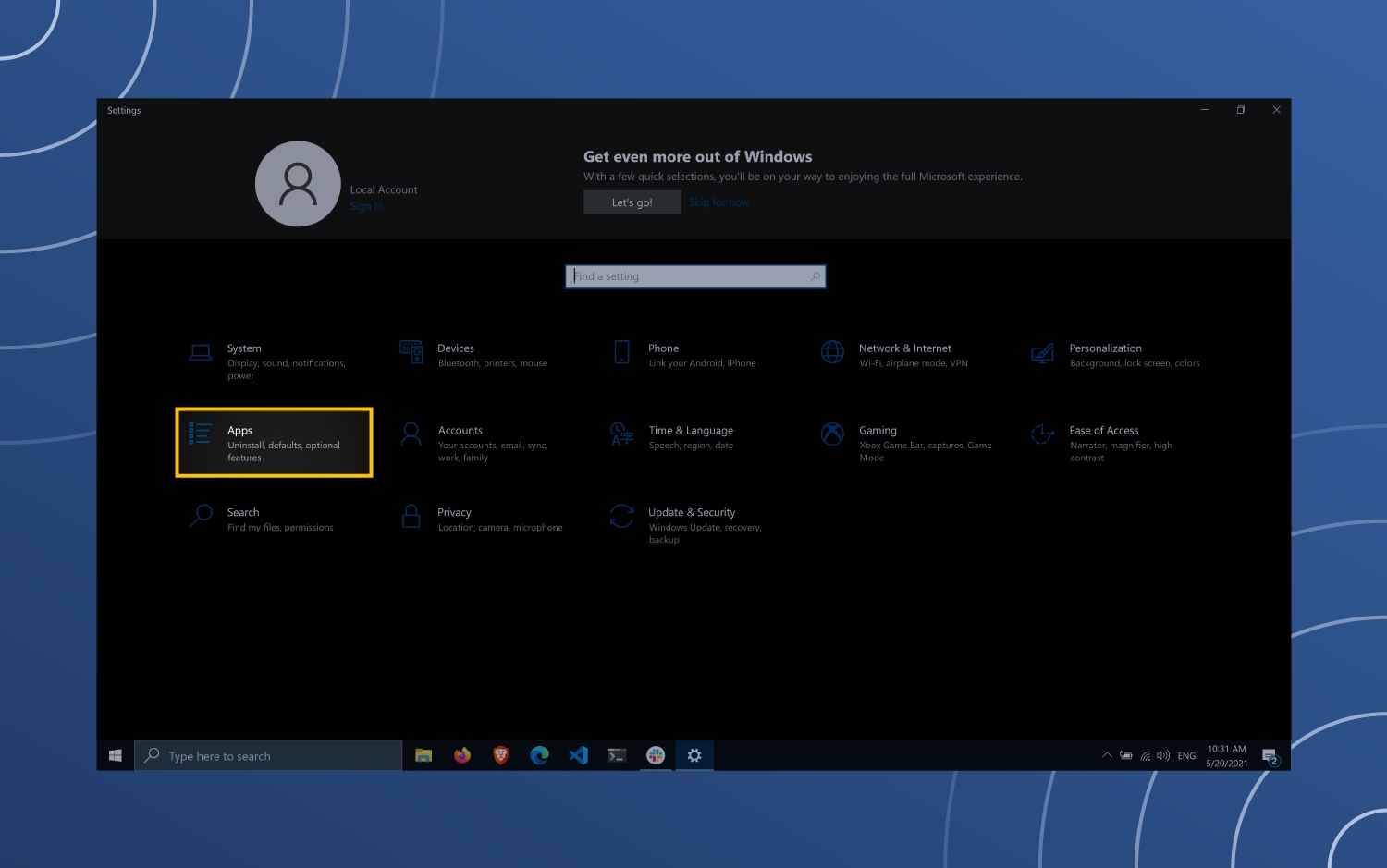Open the battery status tray icon
The image size is (1387, 868).
pyautogui.click(x=1125, y=755)
